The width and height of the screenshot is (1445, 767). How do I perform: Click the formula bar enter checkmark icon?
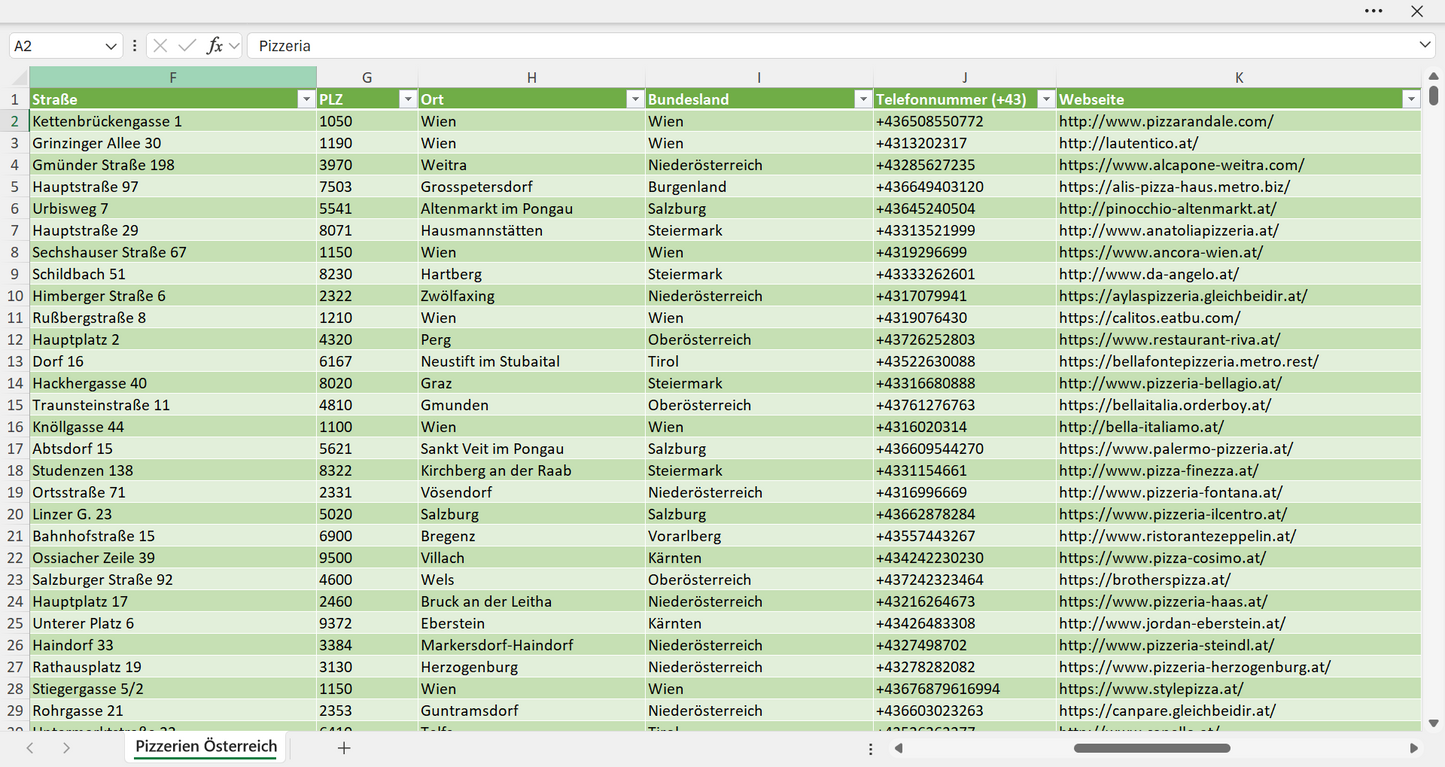click(x=187, y=46)
